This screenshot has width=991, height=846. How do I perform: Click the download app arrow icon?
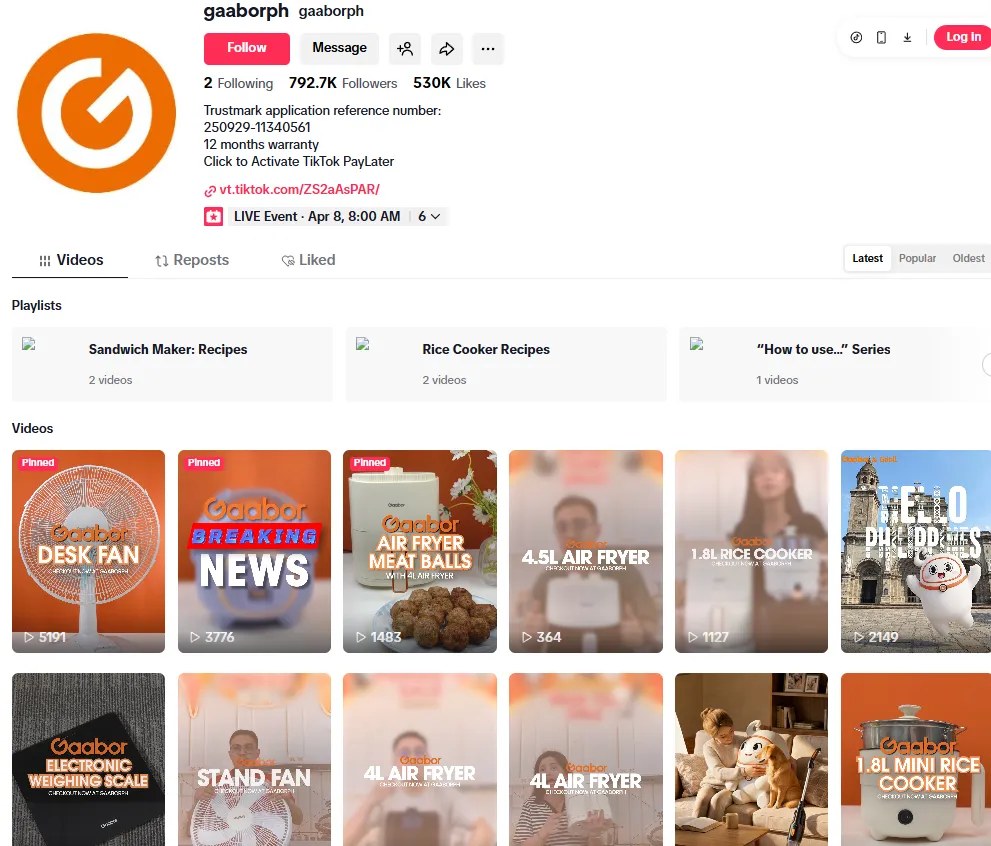coord(907,37)
